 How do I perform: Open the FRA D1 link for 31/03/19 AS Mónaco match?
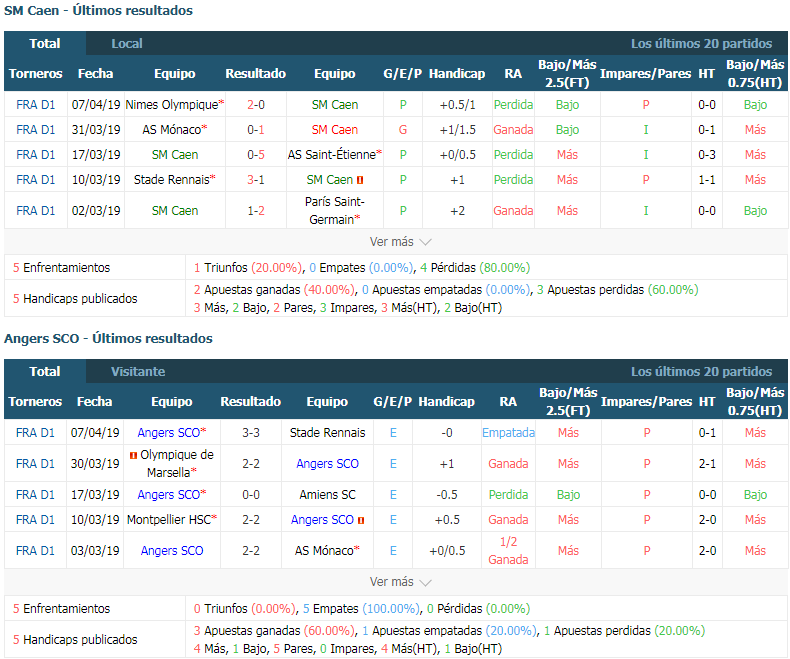click(35, 130)
